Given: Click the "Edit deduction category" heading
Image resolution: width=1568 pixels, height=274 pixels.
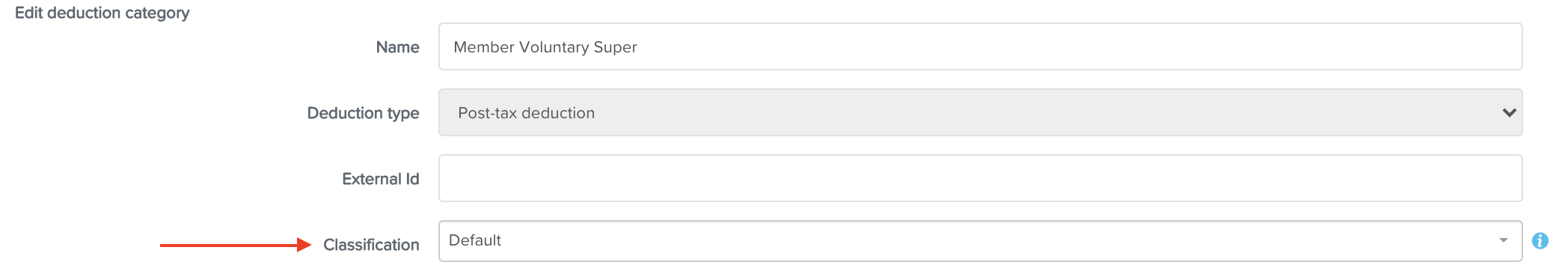Looking at the screenshot, I should [102, 13].
